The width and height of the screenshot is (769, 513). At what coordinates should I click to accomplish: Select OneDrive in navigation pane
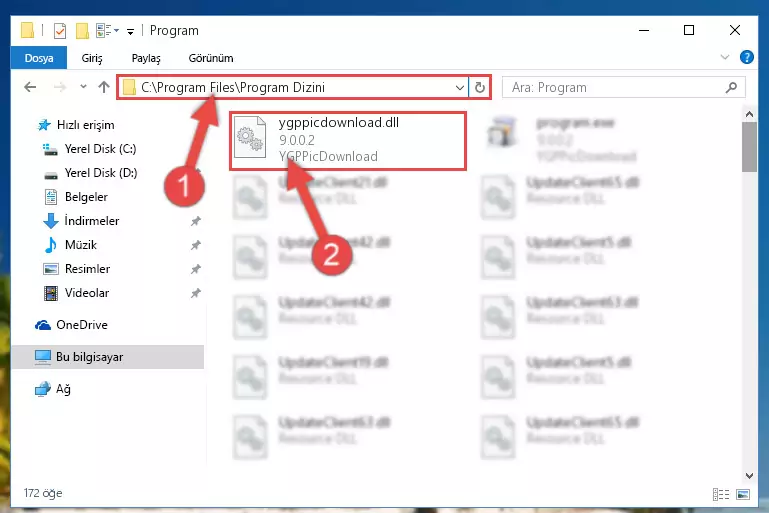(71, 325)
